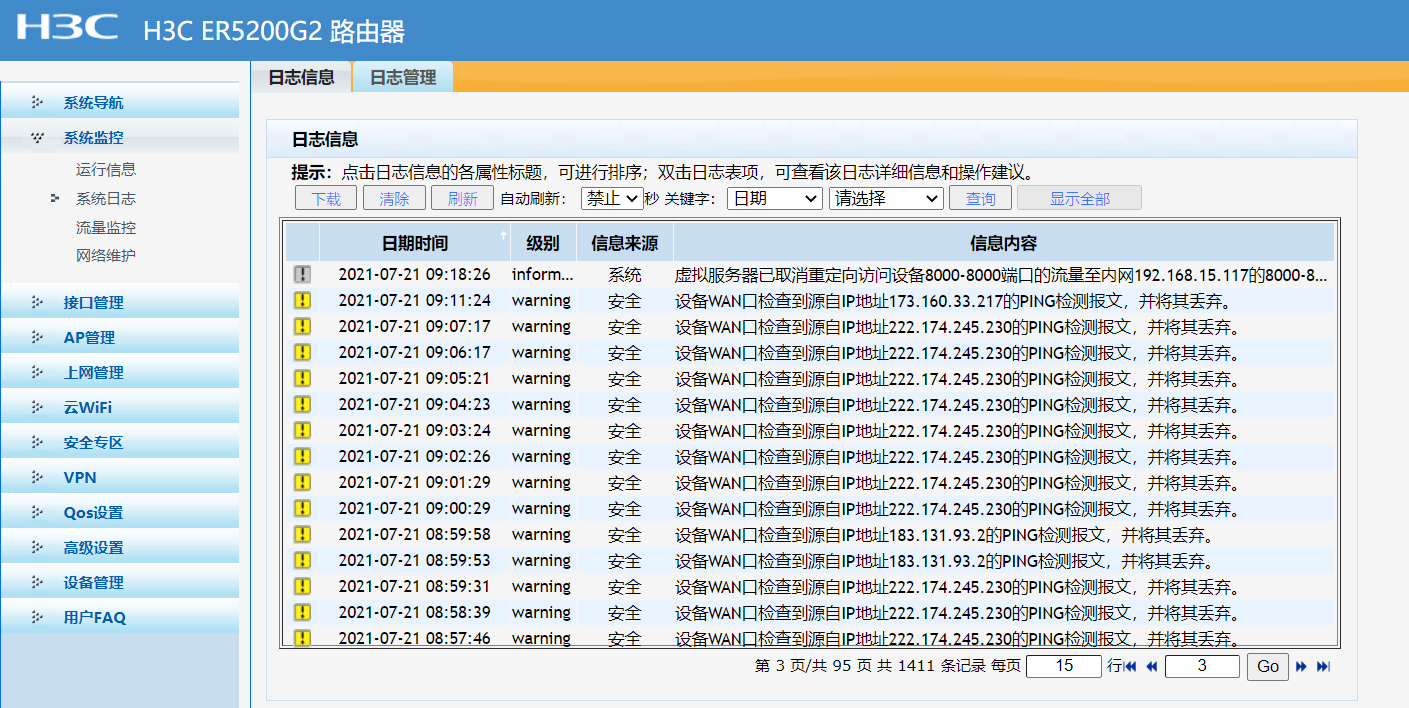This screenshot has width=1409, height=708.
Task: Click the 刷新 button
Action: (462, 198)
